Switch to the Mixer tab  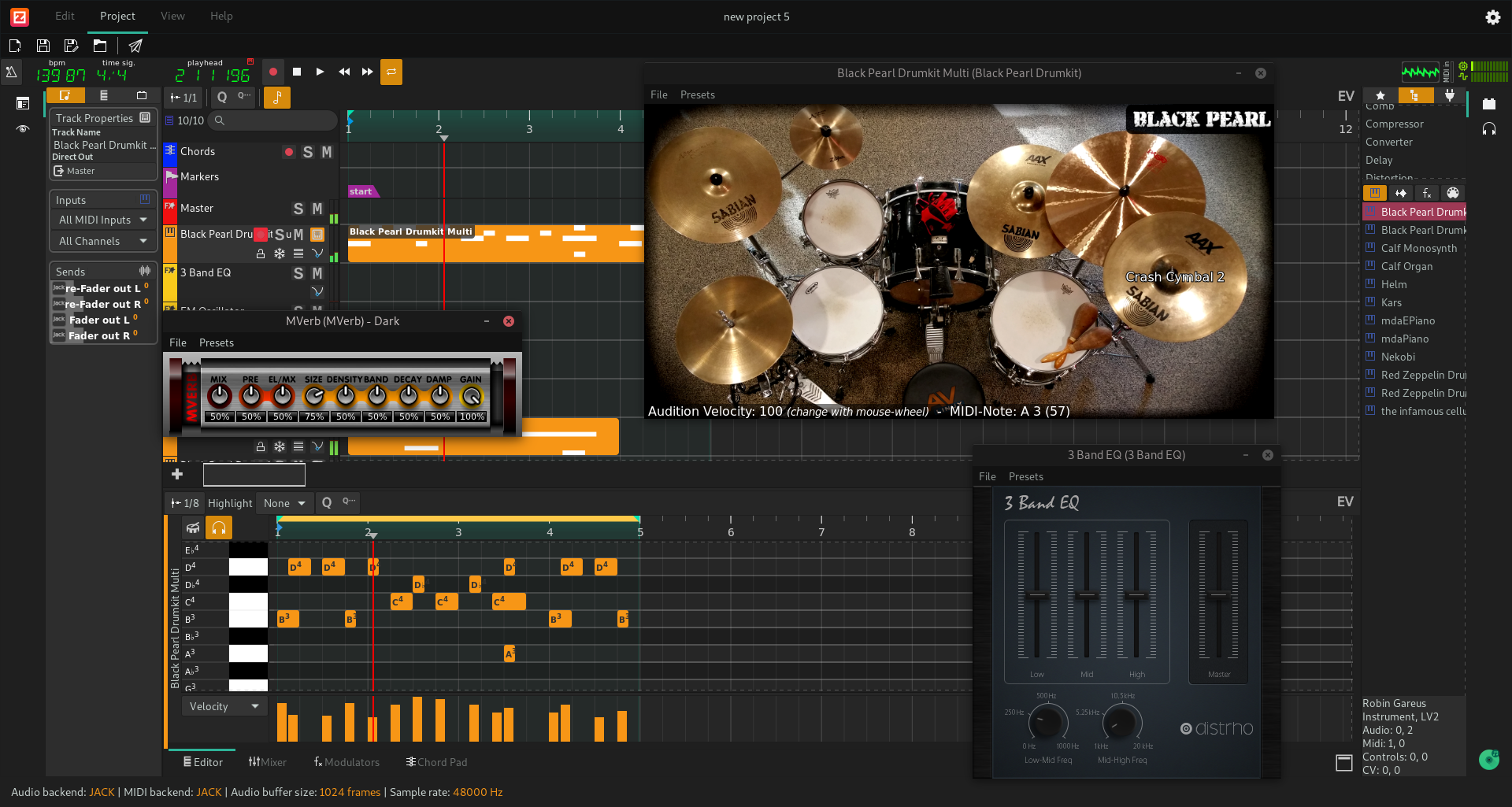click(268, 762)
